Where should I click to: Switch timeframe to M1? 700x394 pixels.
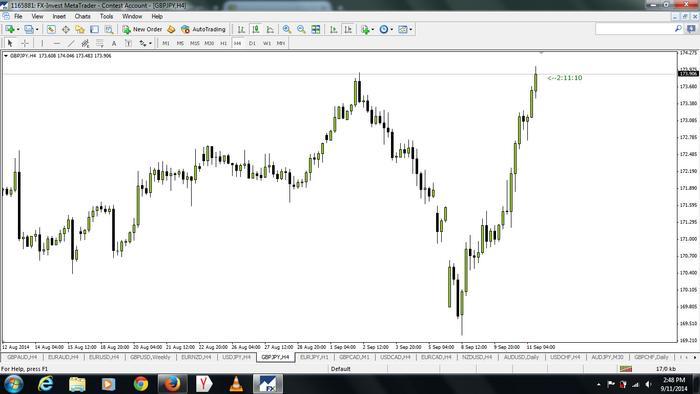point(166,43)
